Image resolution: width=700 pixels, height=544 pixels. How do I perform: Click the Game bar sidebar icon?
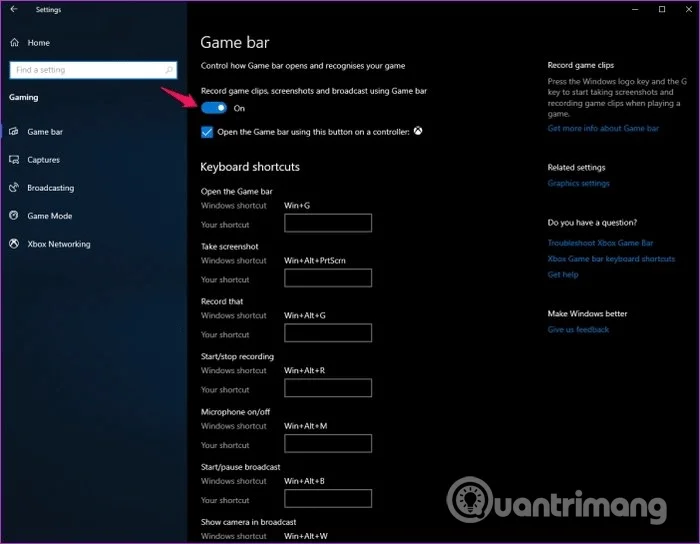[x=14, y=132]
